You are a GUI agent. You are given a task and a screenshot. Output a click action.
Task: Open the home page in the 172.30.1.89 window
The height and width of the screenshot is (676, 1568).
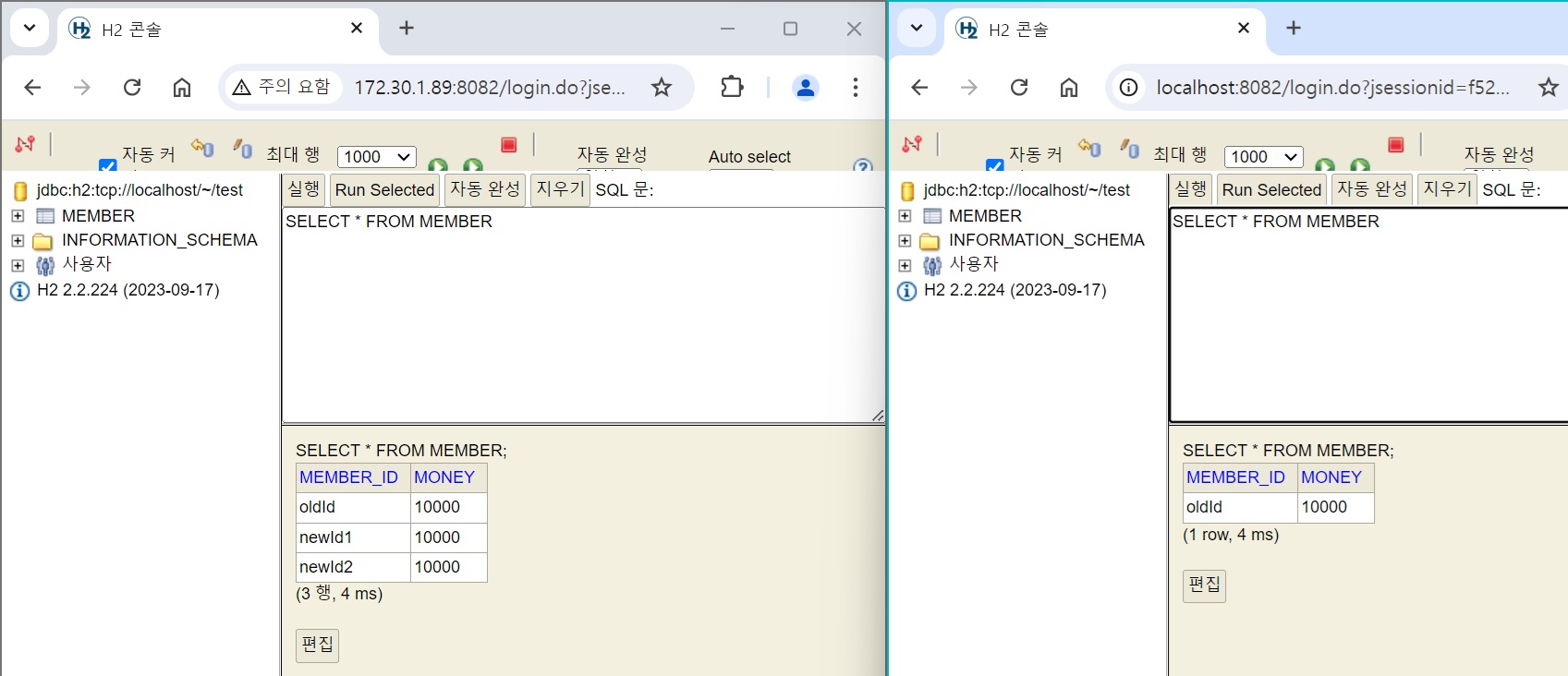click(x=182, y=87)
